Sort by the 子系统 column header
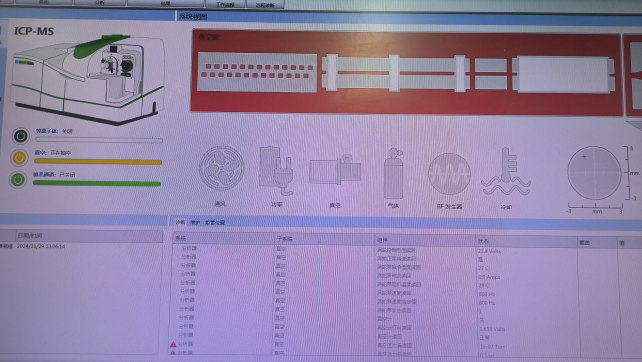 tap(324, 239)
